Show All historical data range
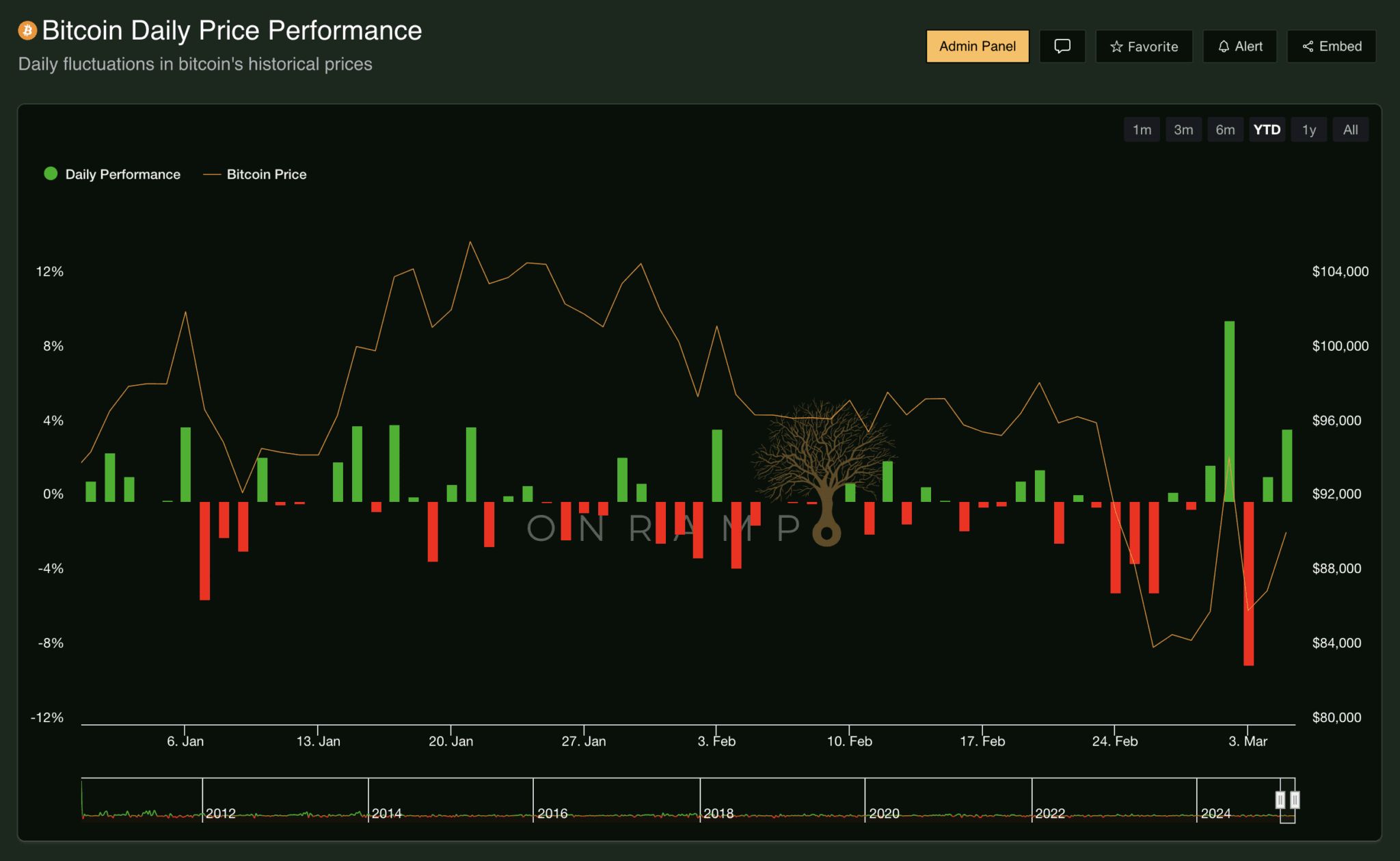 [1350, 130]
